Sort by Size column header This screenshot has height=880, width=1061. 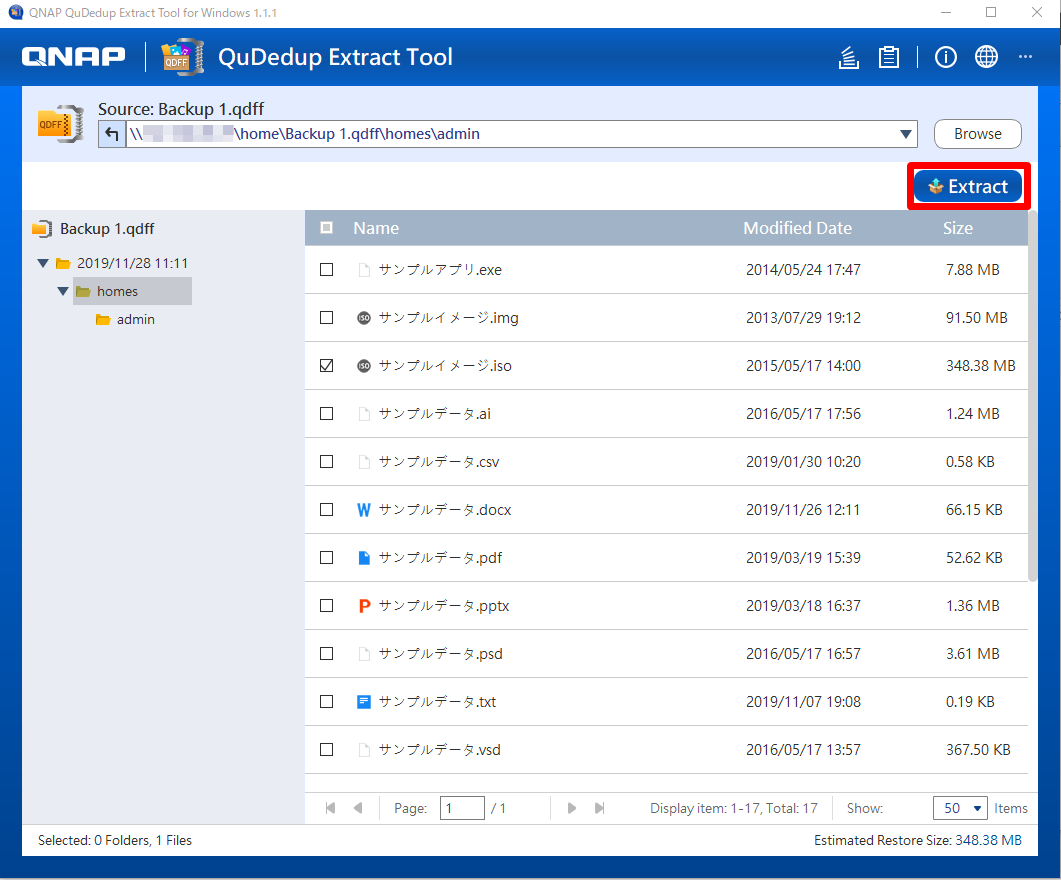pos(958,228)
